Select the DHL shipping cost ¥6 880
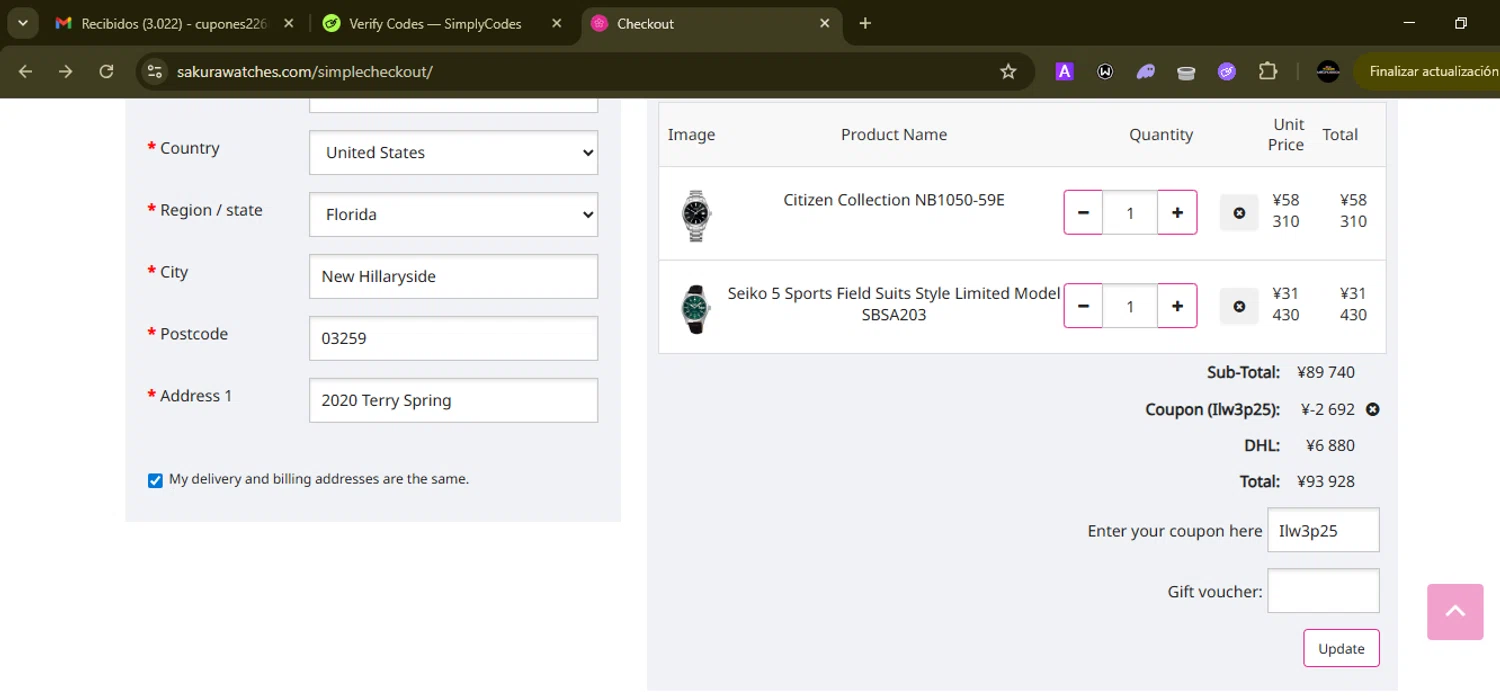This screenshot has width=1500, height=697. tap(1330, 445)
